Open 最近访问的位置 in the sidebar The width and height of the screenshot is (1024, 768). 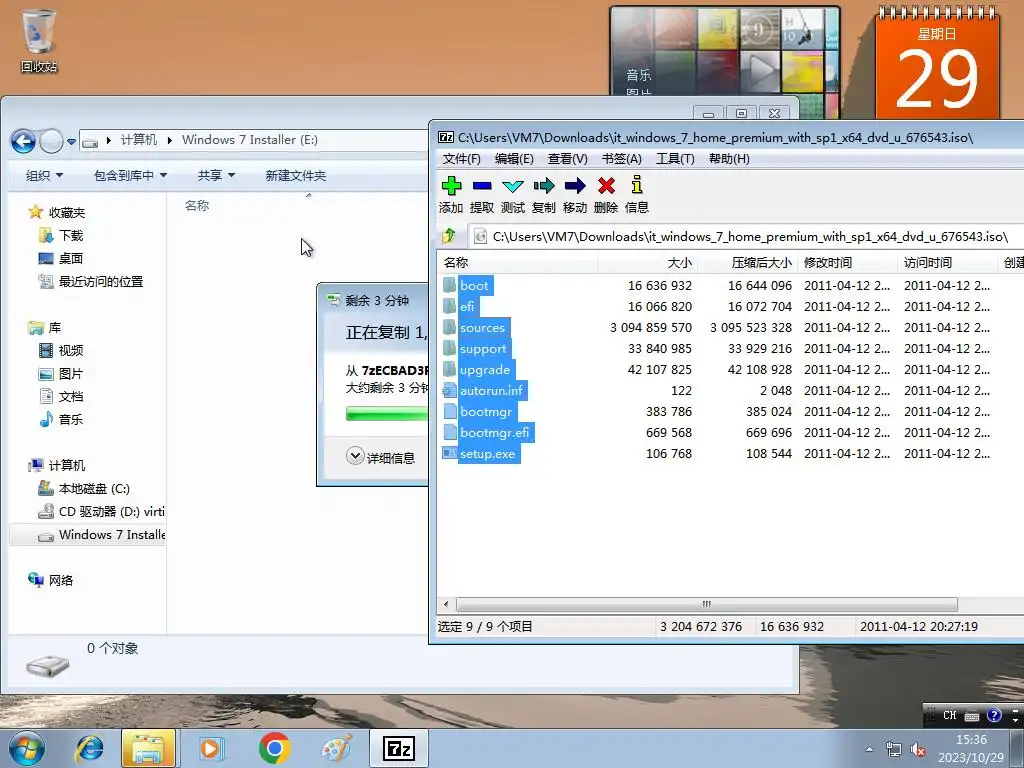click(x=101, y=281)
